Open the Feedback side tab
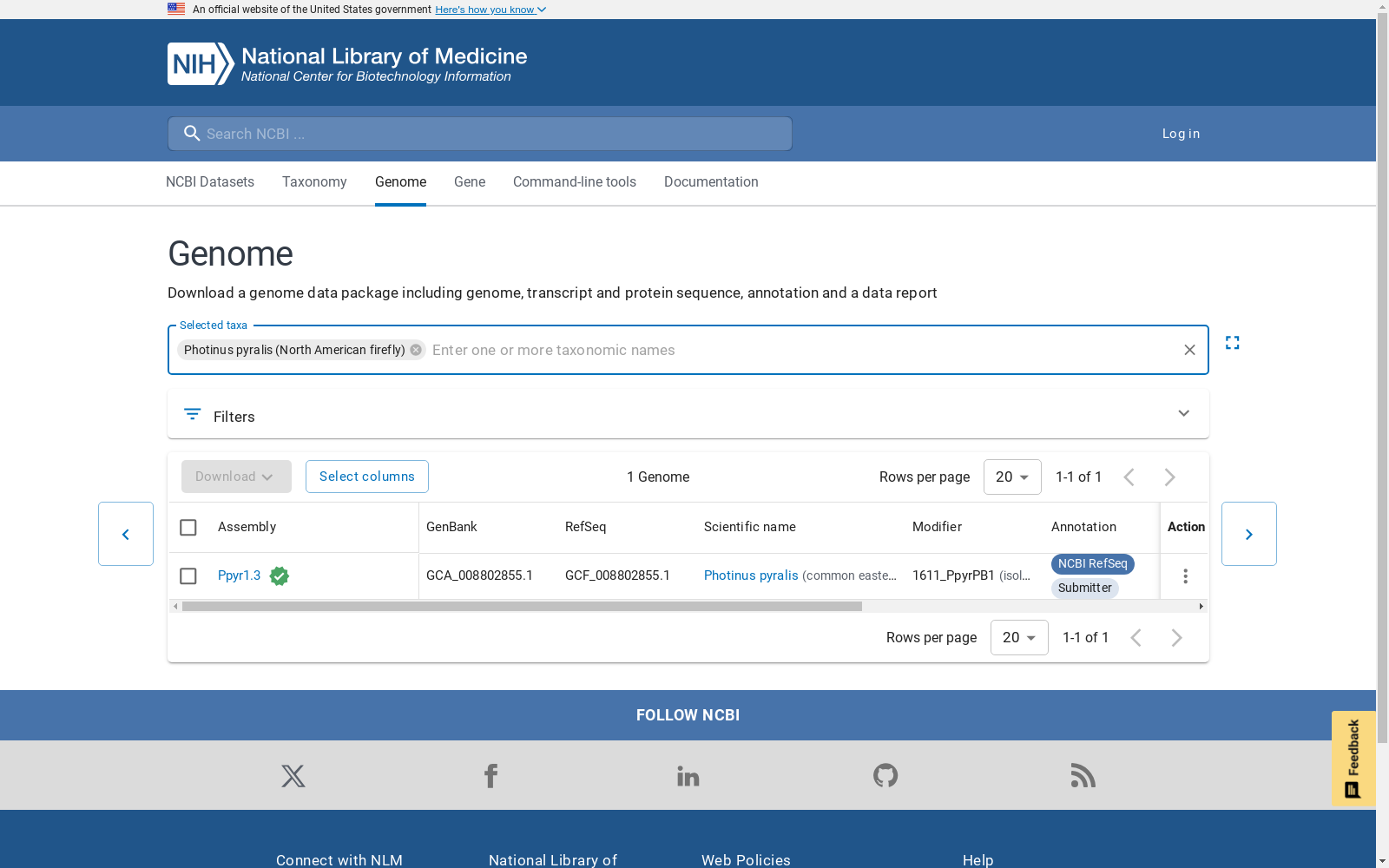This screenshot has width=1389, height=868. tap(1353, 759)
